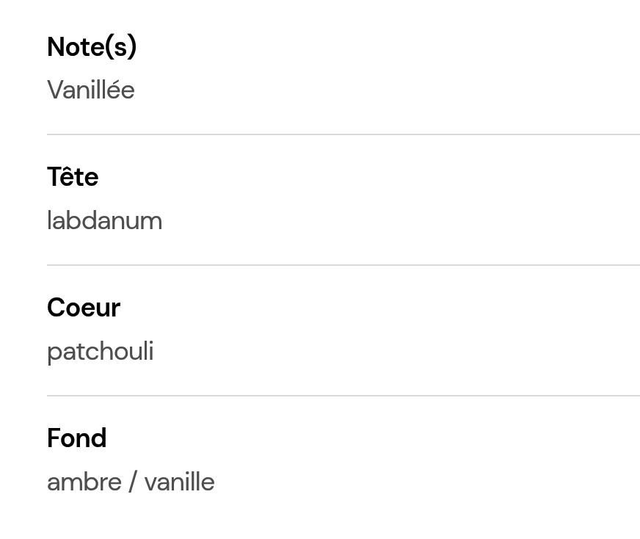Click divider line below Vanillée

tap(343, 134)
